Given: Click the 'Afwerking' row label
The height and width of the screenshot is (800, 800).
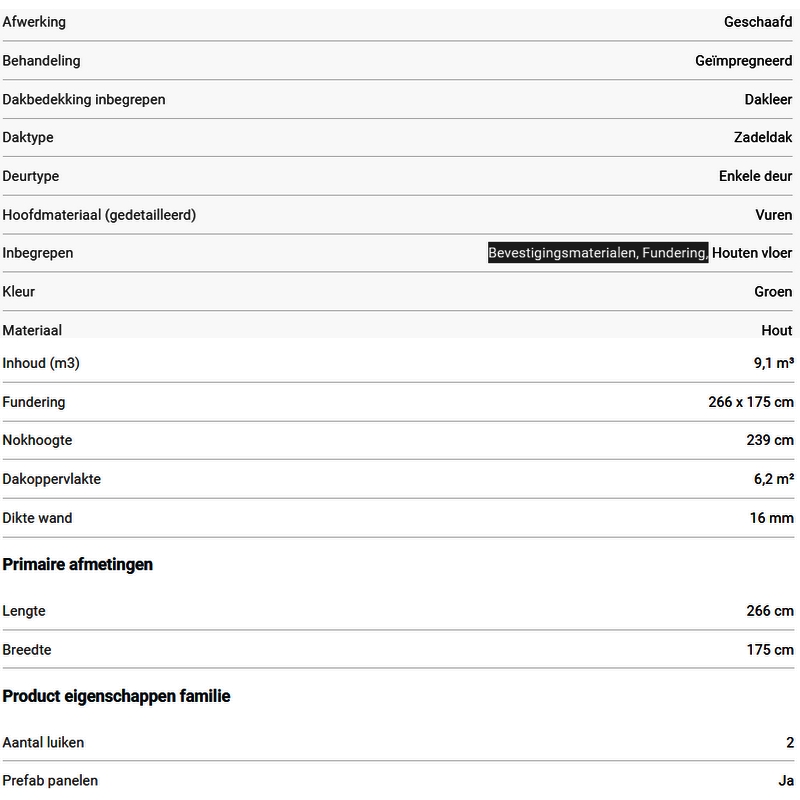Looking at the screenshot, I should [34, 22].
